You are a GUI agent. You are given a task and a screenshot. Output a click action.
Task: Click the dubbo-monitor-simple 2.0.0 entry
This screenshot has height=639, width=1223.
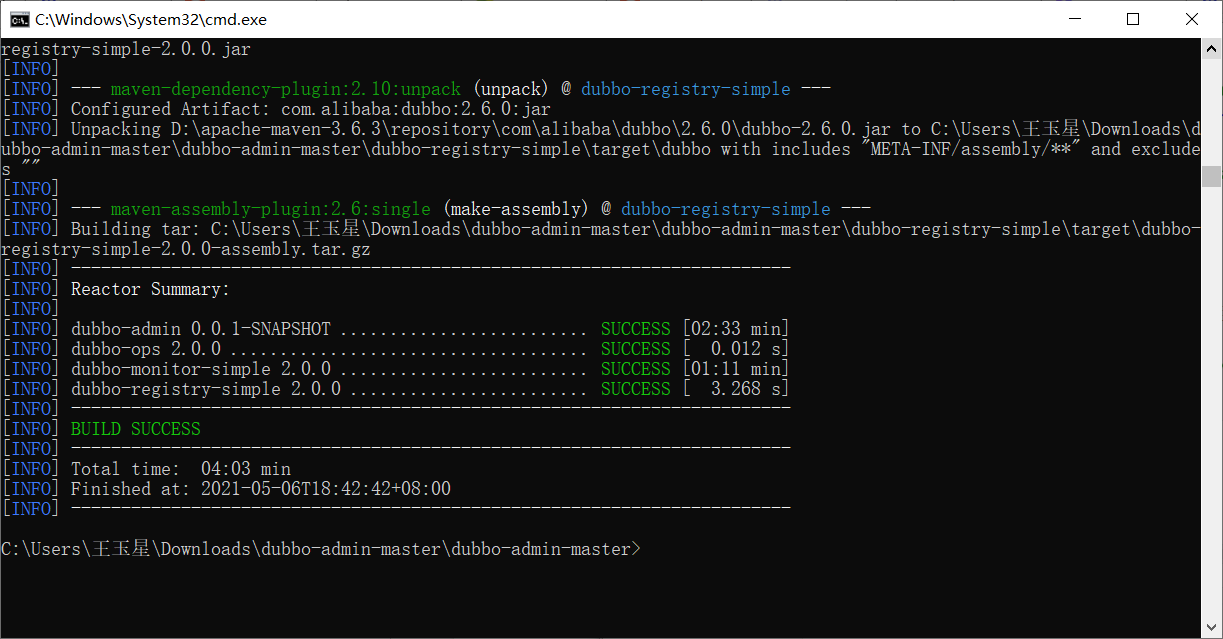[201, 369]
